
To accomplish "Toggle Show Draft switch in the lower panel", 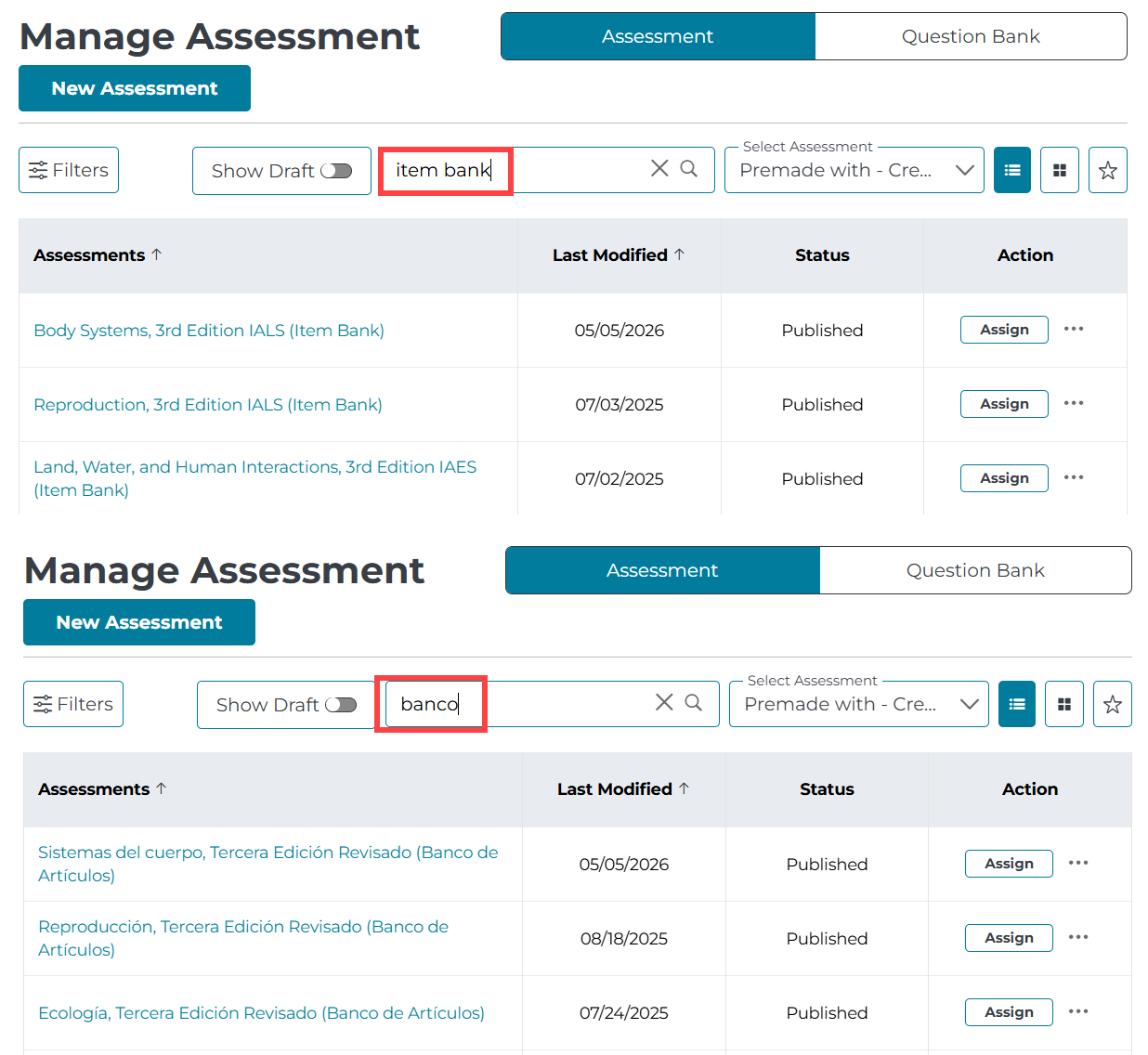I will (341, 705).
